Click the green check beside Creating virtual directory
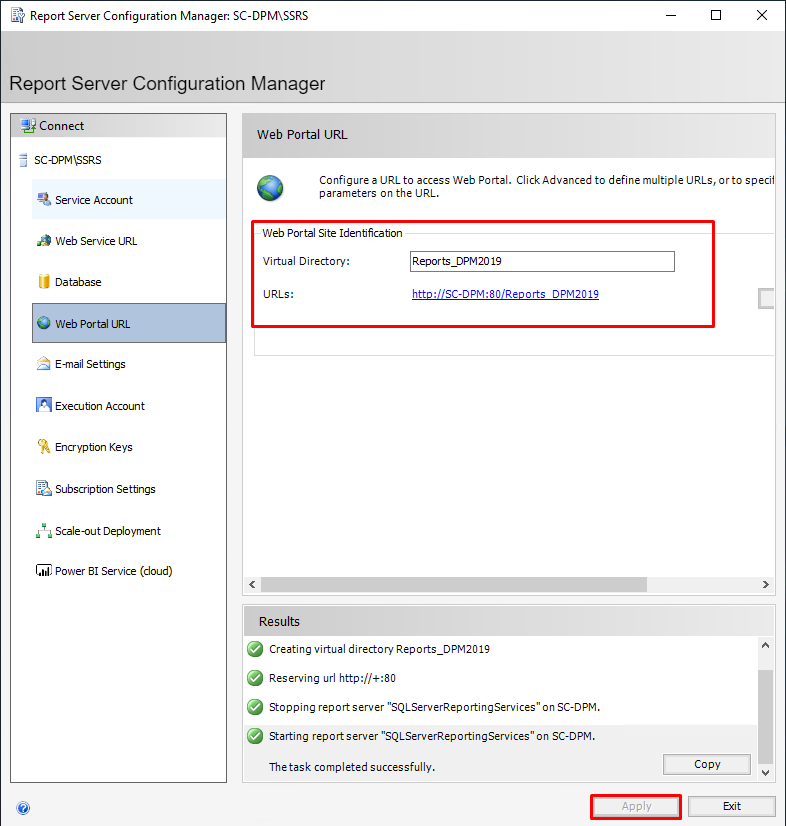The image size is (786, 826). pyautogui.click(x=255, y=649)
